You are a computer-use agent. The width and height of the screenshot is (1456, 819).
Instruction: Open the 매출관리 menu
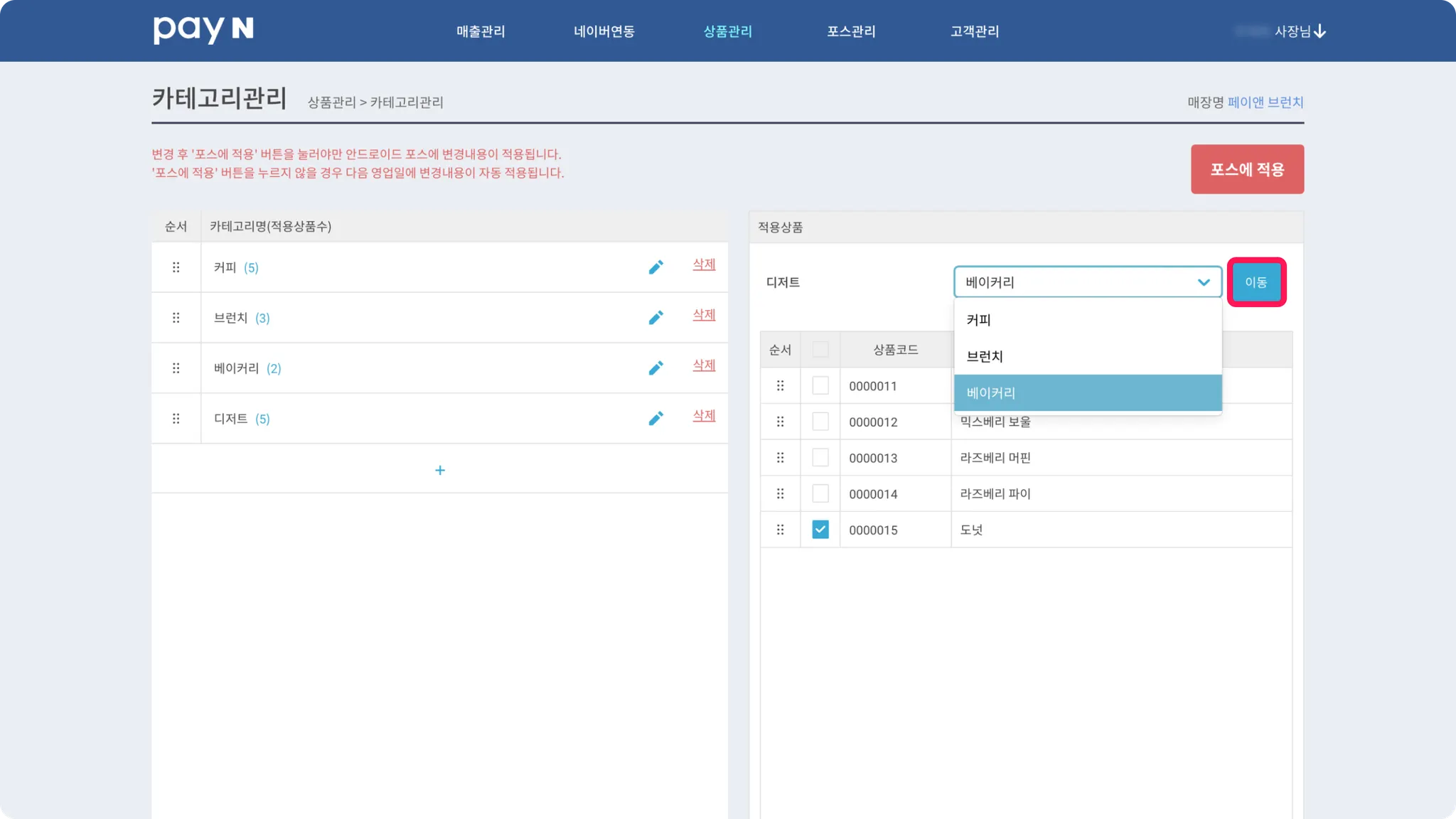pos(481,31)
